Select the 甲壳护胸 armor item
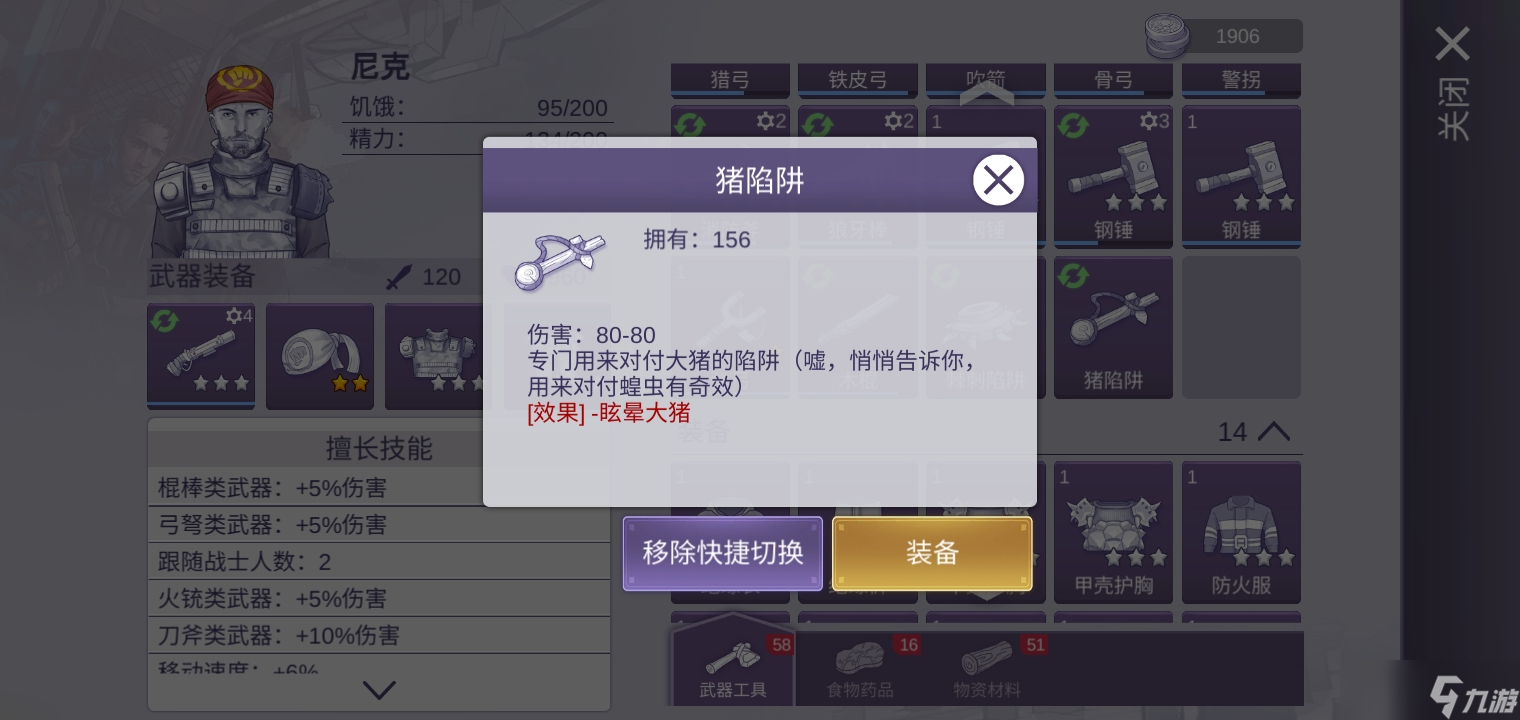 click(1113, 532)
